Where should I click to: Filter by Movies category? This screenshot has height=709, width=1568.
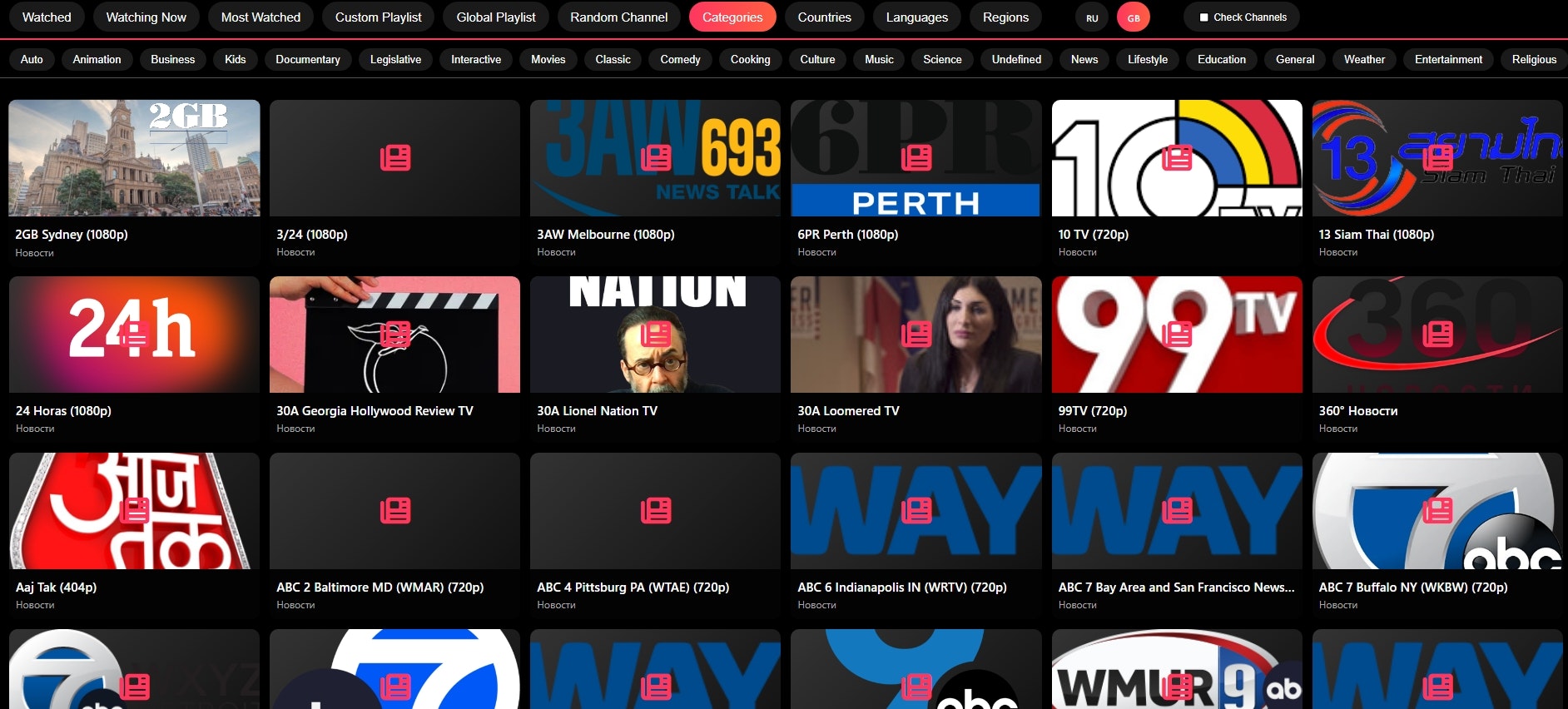tap(548, 59)
